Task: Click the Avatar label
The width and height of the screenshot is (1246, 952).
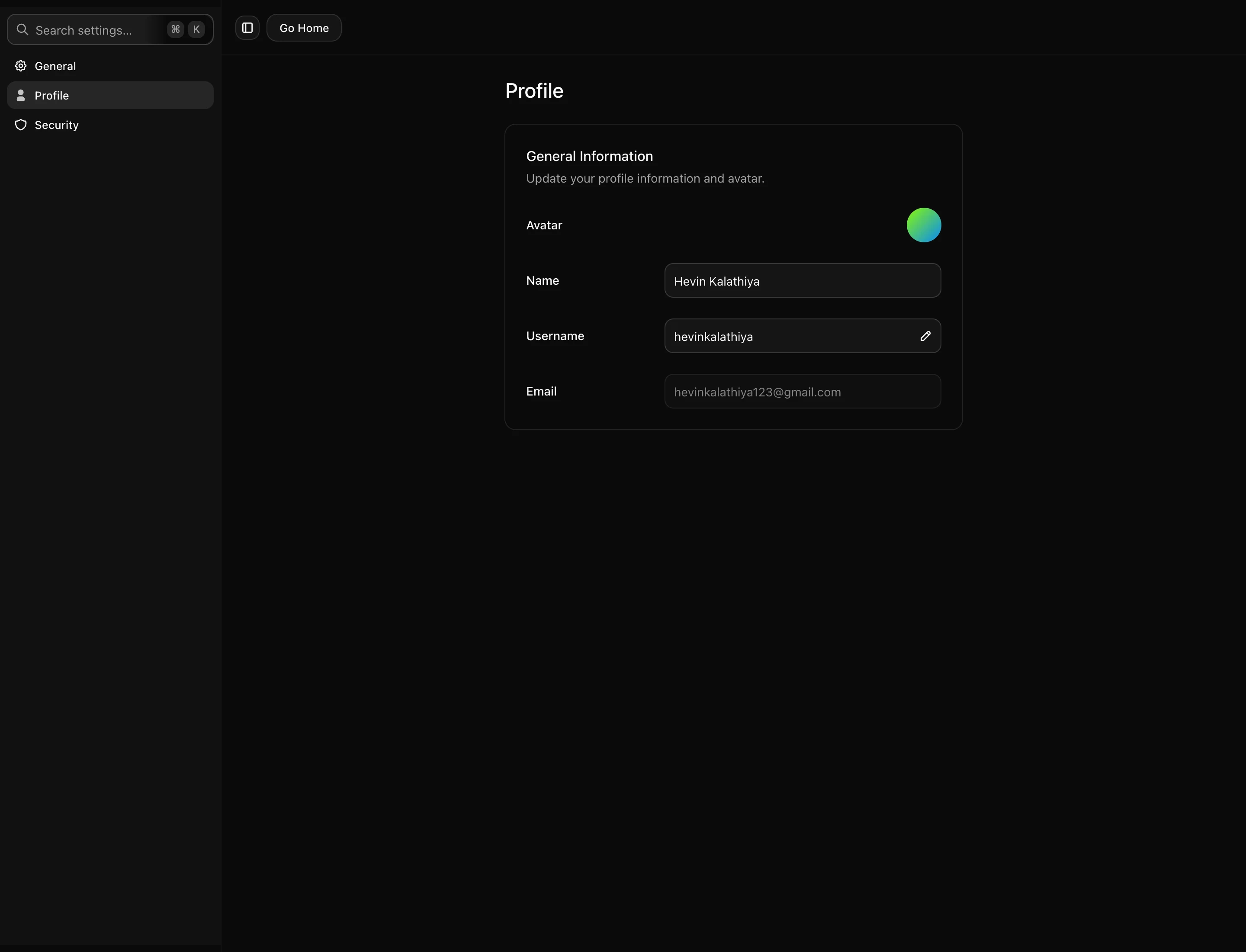Action: [x=544, y=225]
